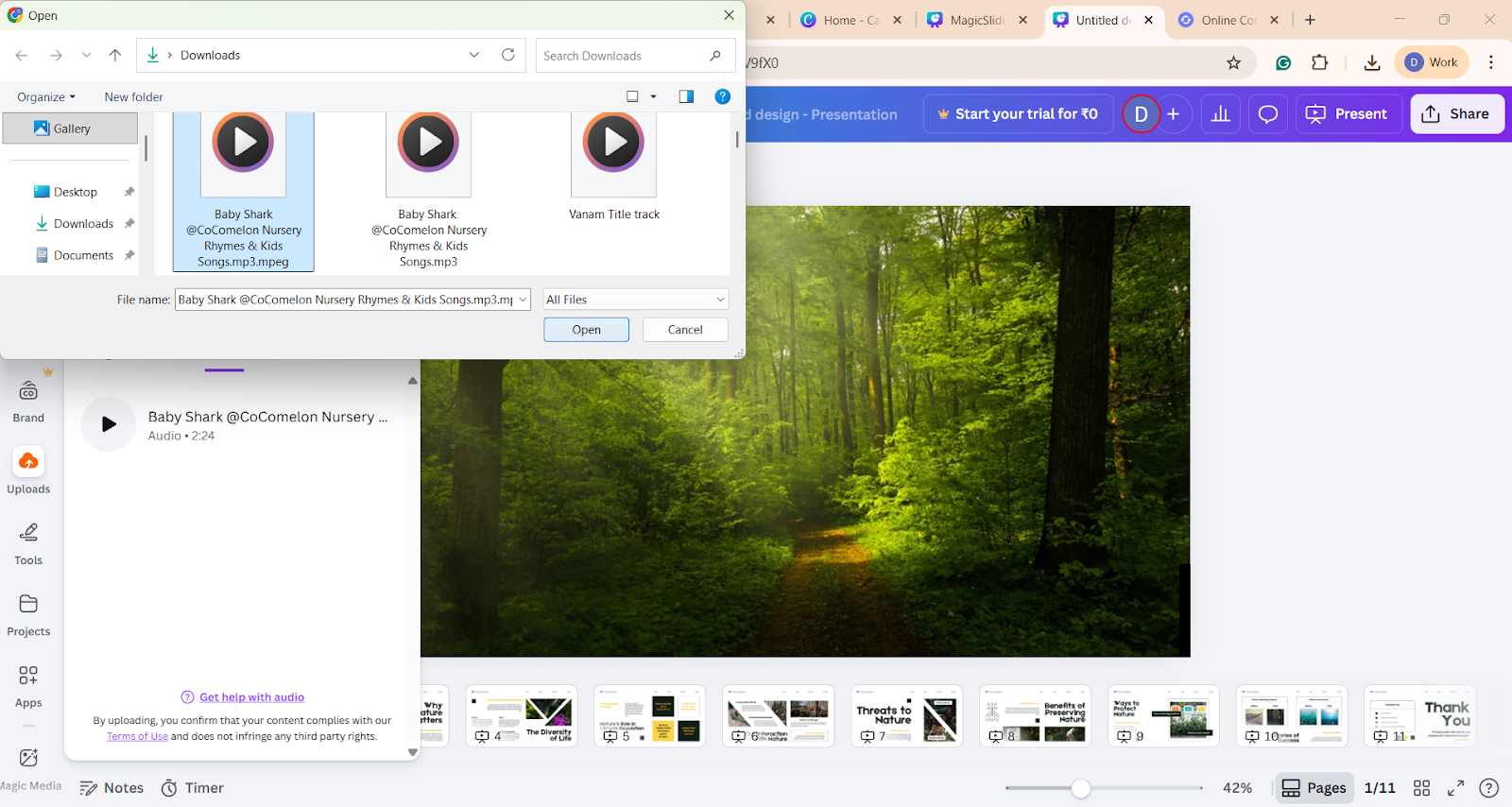Select Downloads in the navigation pane
This screenshot has height=807, width=1512.
pos(83,224)
